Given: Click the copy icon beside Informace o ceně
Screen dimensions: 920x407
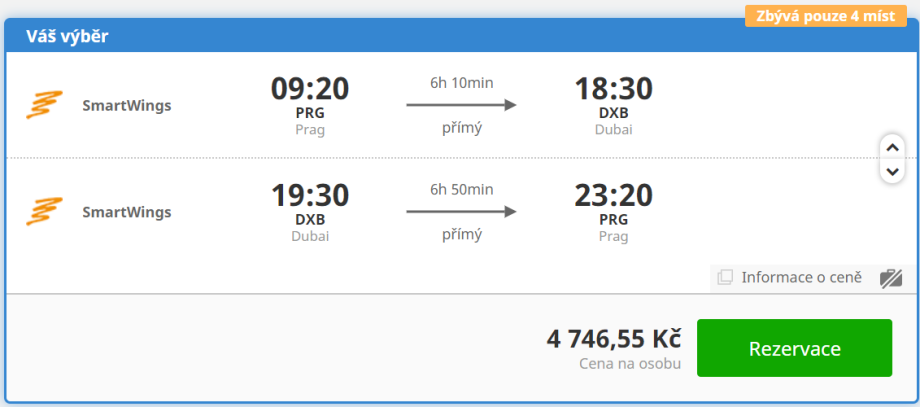Looking at the screenshot, I should pos(725,277).
